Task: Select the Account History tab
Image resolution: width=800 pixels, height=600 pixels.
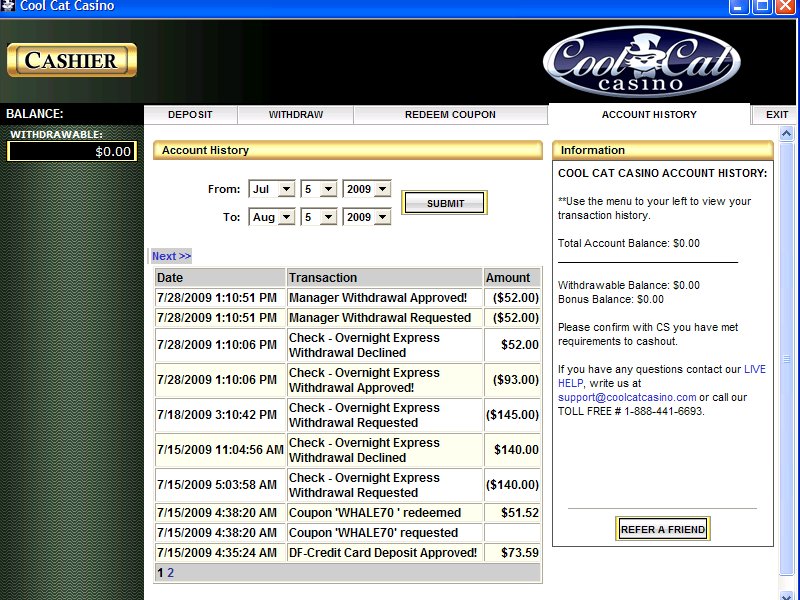Action: pyautogui.click(x=649, y=115)
